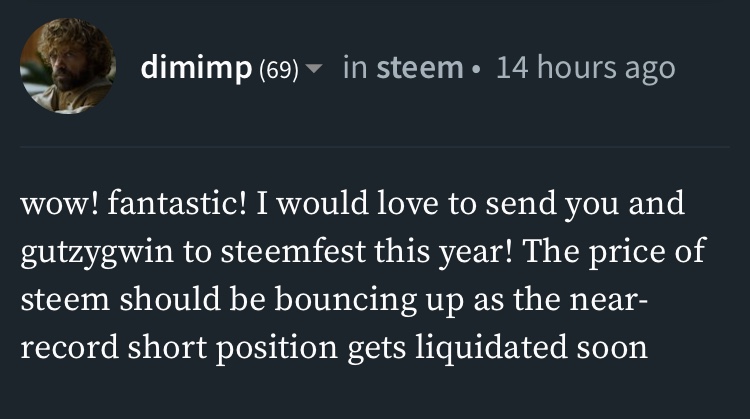Screen dimensions: 750x419
Task: Click 'The price of' in the comment
Action: [x=615, y=252]
